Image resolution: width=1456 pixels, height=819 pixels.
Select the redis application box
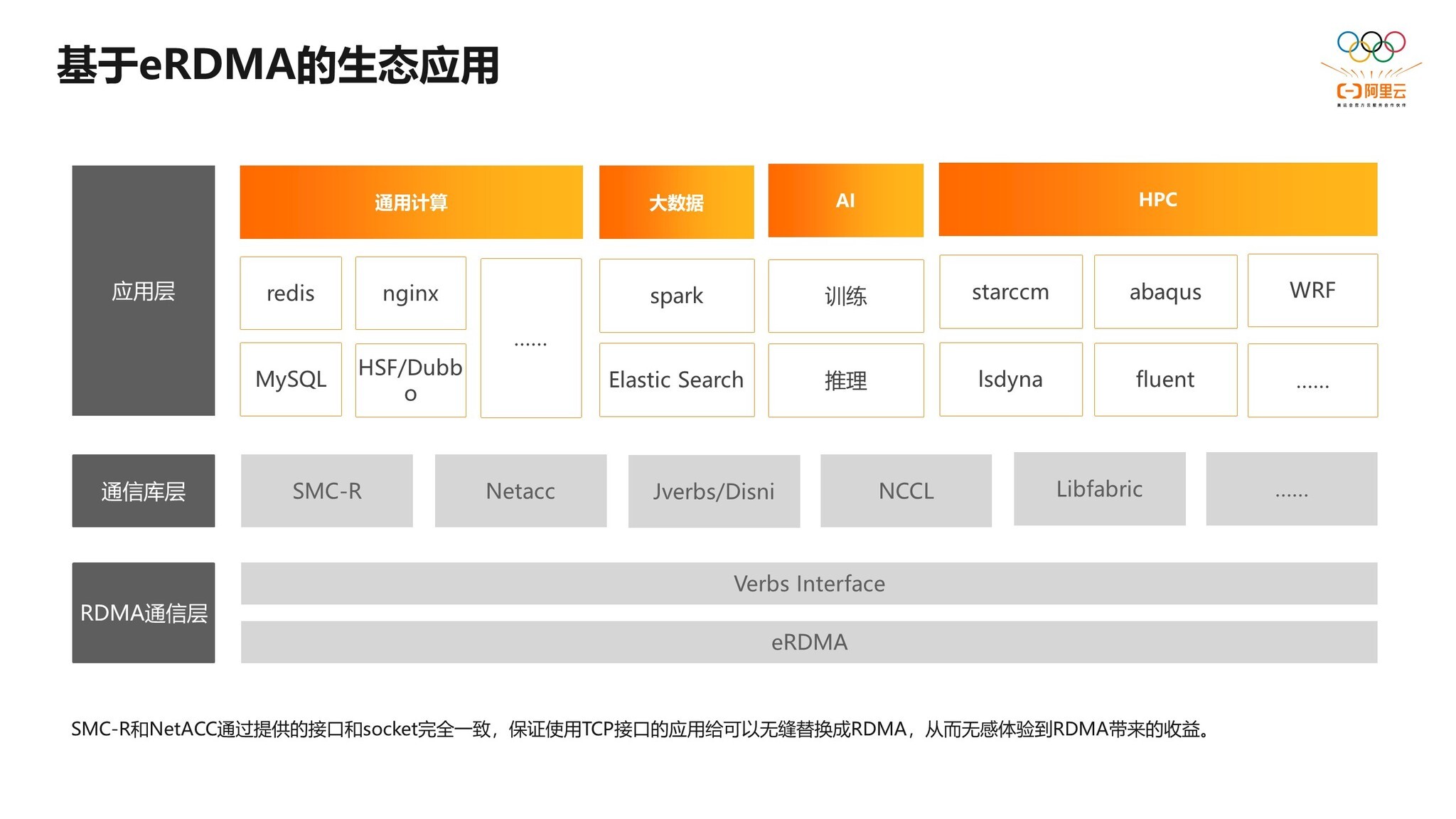click(291, 293)
